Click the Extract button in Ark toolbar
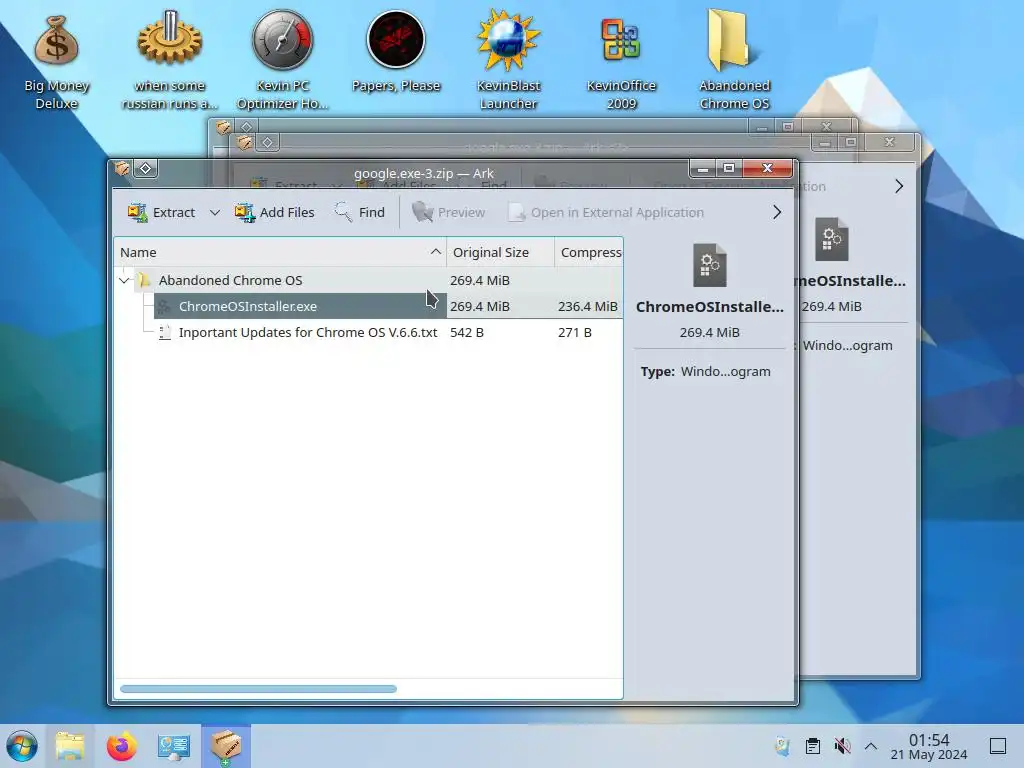Viewport: 1024px width, 768px height. [x=162, y=212]
